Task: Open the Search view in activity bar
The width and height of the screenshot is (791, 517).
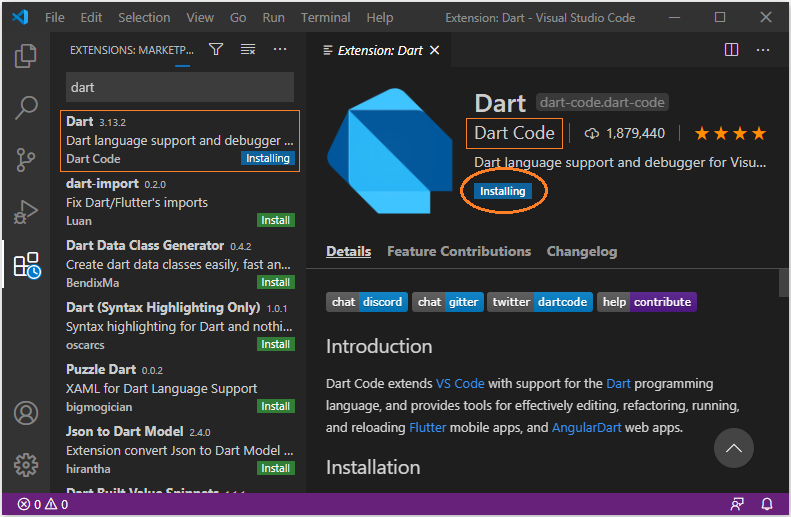Action: tap(26, 107)
